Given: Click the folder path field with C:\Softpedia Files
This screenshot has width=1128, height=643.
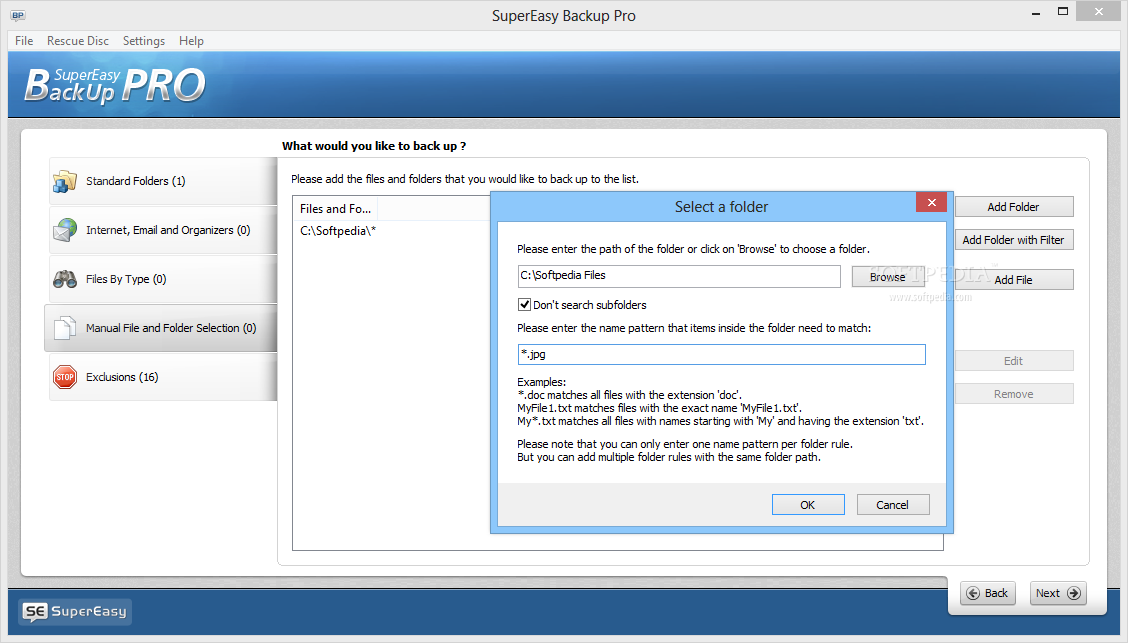Looking at the screenshot, I should click(x=679, y=275).
